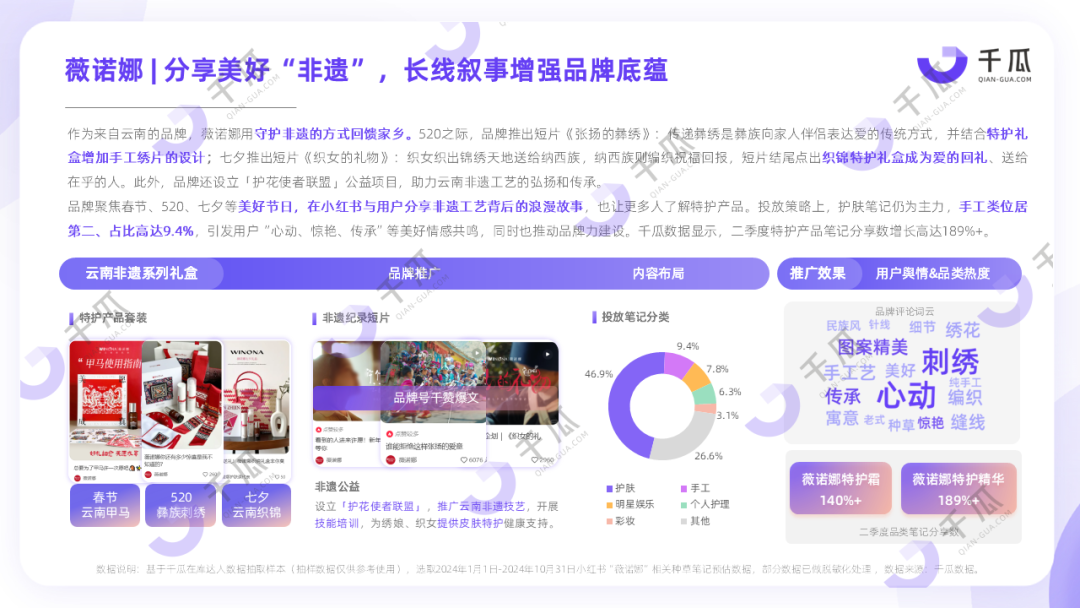Open the WINONA gift bag thumbnail

coord(256,410)
